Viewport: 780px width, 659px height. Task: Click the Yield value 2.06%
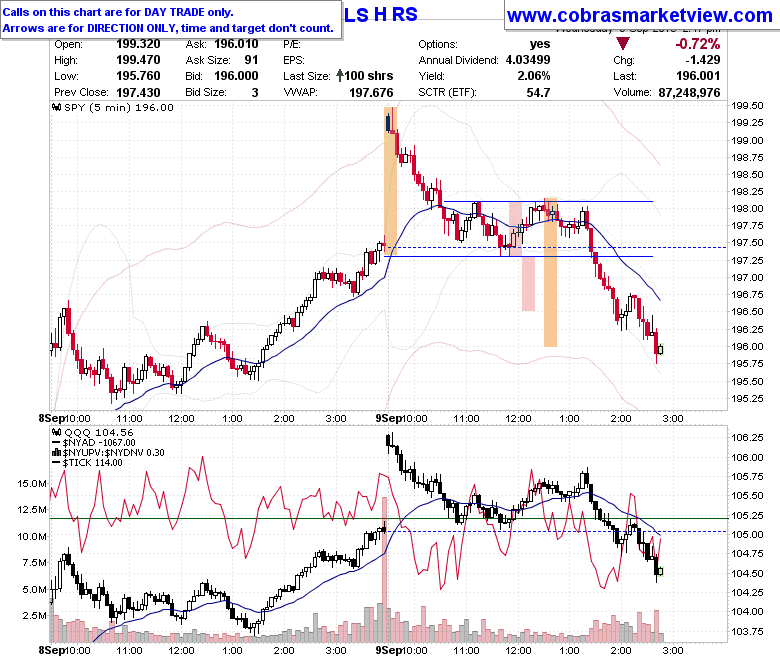pos(534,76)
